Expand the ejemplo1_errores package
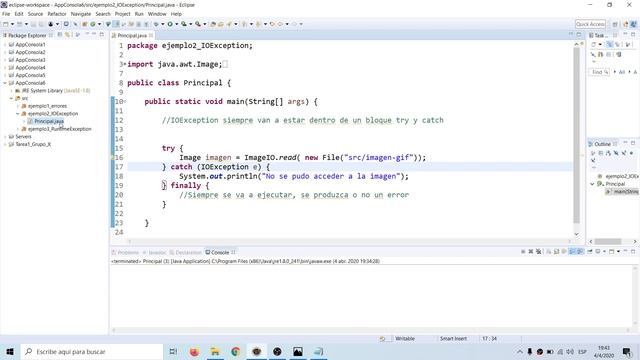Viewport: 640px width, 360px height. [18, 106]
